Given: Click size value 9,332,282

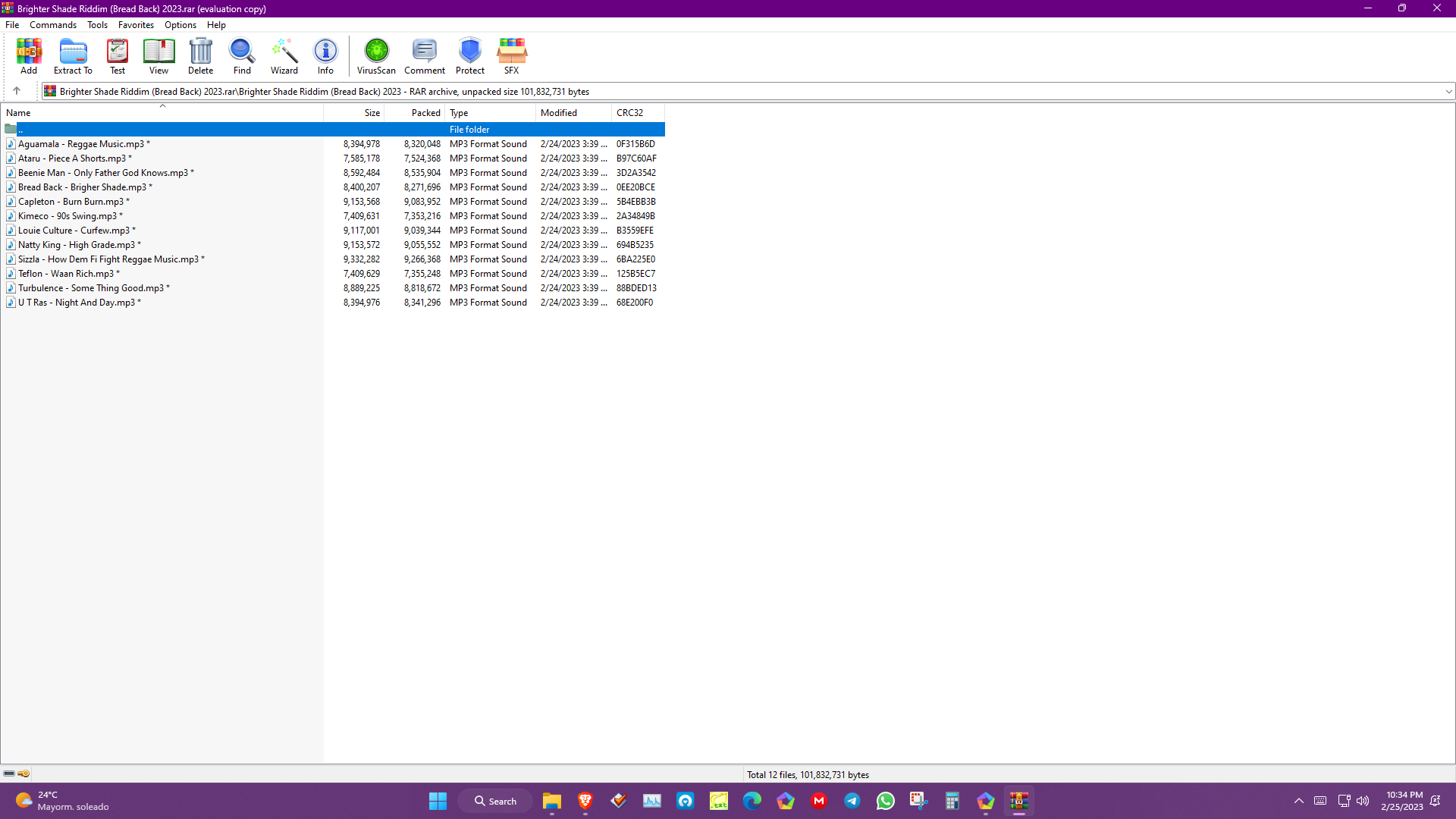Looking at the screenshot, I should [362, 259].
